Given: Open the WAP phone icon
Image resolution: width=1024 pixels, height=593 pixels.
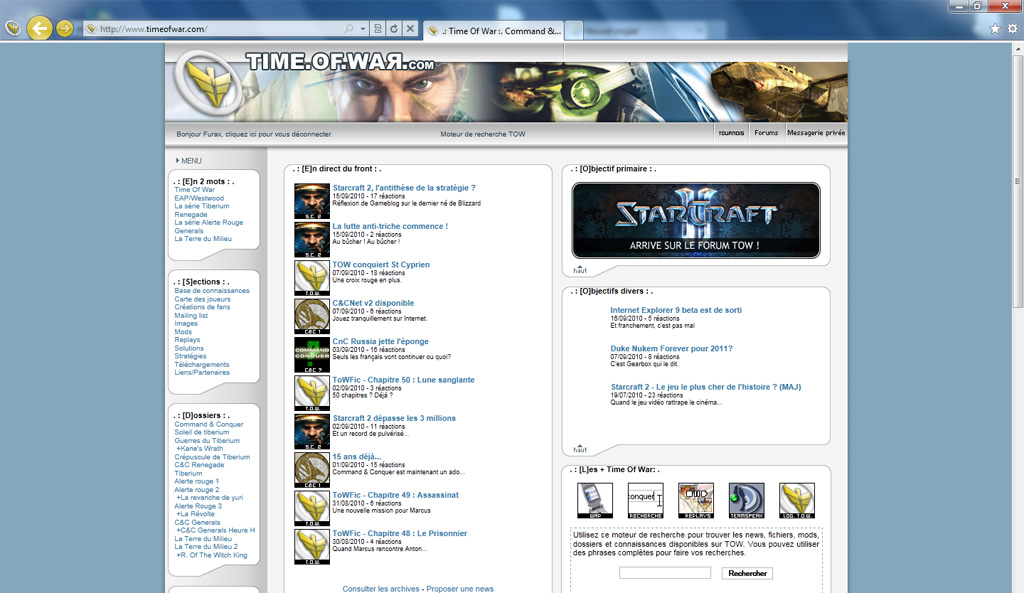Looking at the screenshot, I should click(595, 501).
